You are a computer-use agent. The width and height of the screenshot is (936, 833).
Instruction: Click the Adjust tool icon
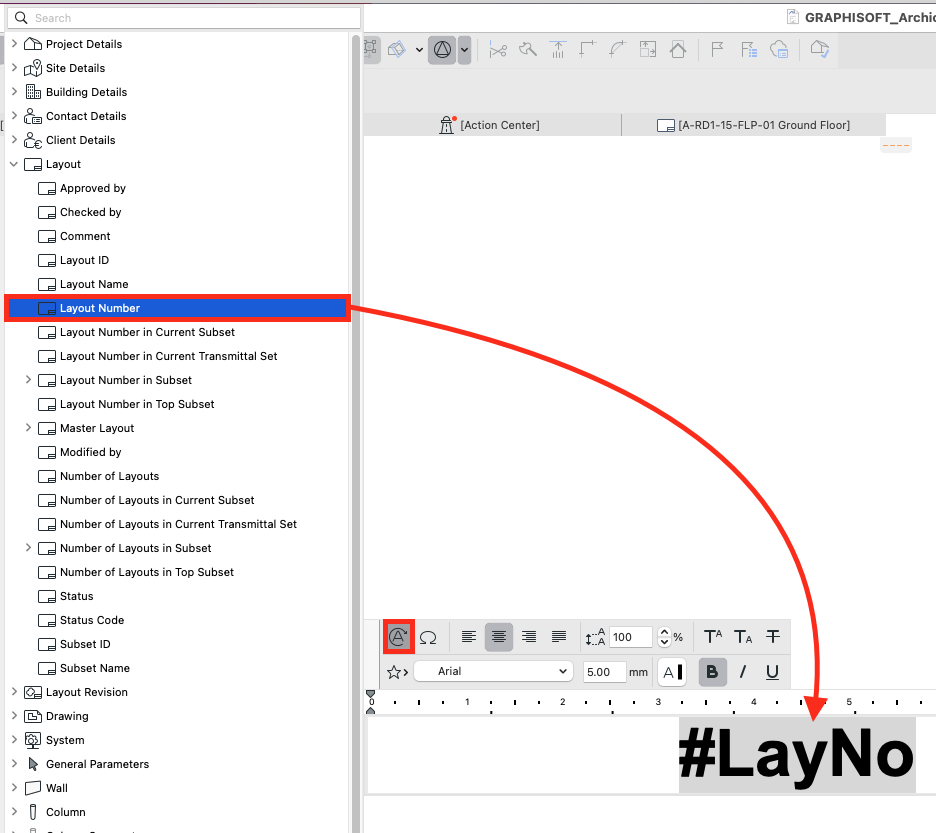(x=557, y=49)
